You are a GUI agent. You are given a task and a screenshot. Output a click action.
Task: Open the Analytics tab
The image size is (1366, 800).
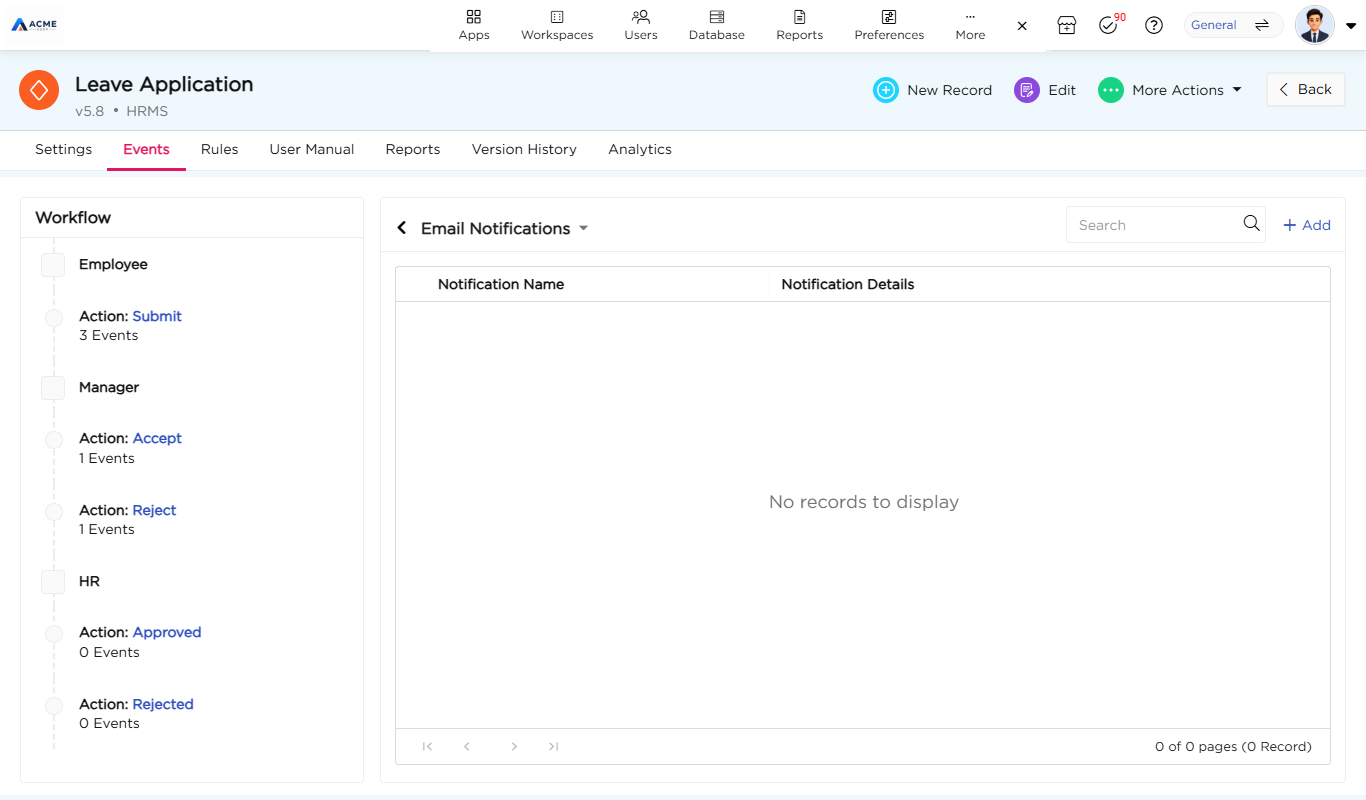639,149
